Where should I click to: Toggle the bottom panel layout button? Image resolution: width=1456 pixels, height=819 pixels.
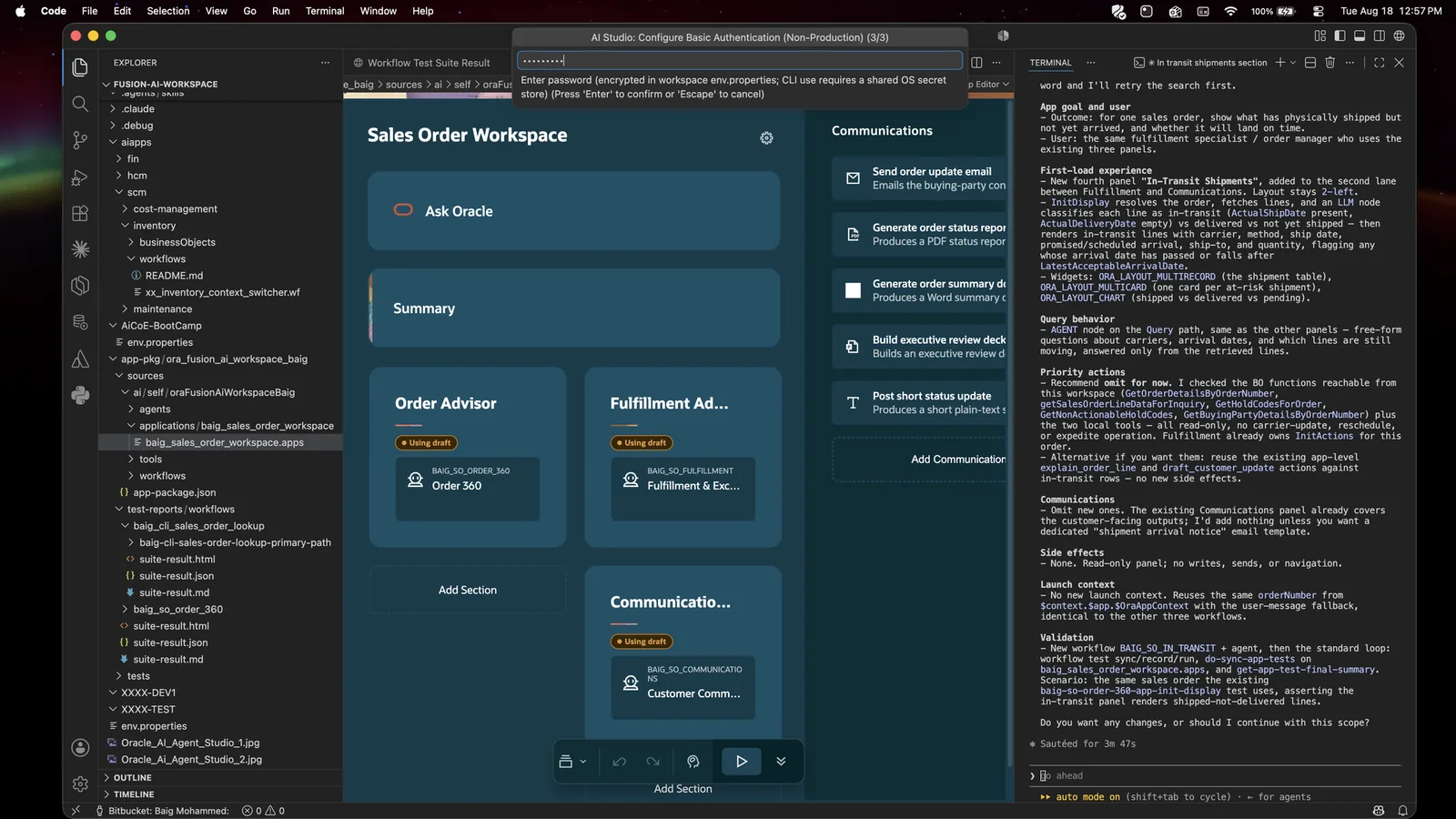pos(1360,35)
